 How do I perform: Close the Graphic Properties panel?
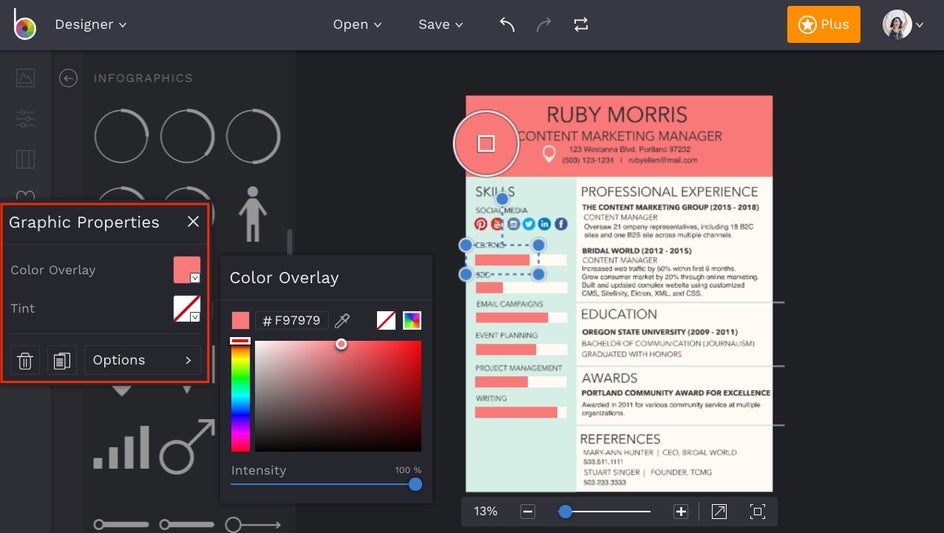(x=193, y=222)
